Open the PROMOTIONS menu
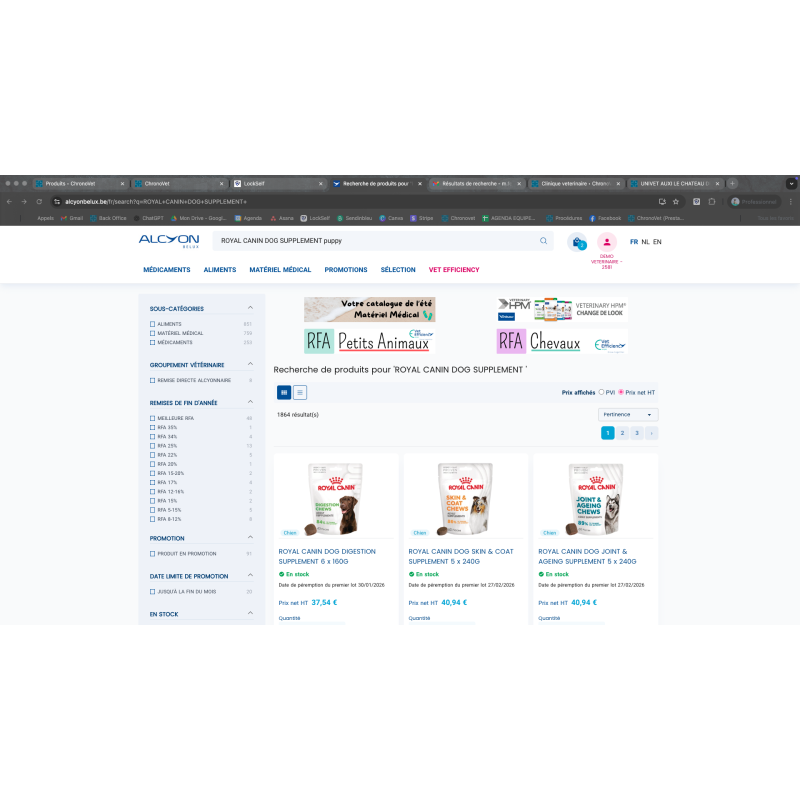The image size is (800, 800). point(346,269)
